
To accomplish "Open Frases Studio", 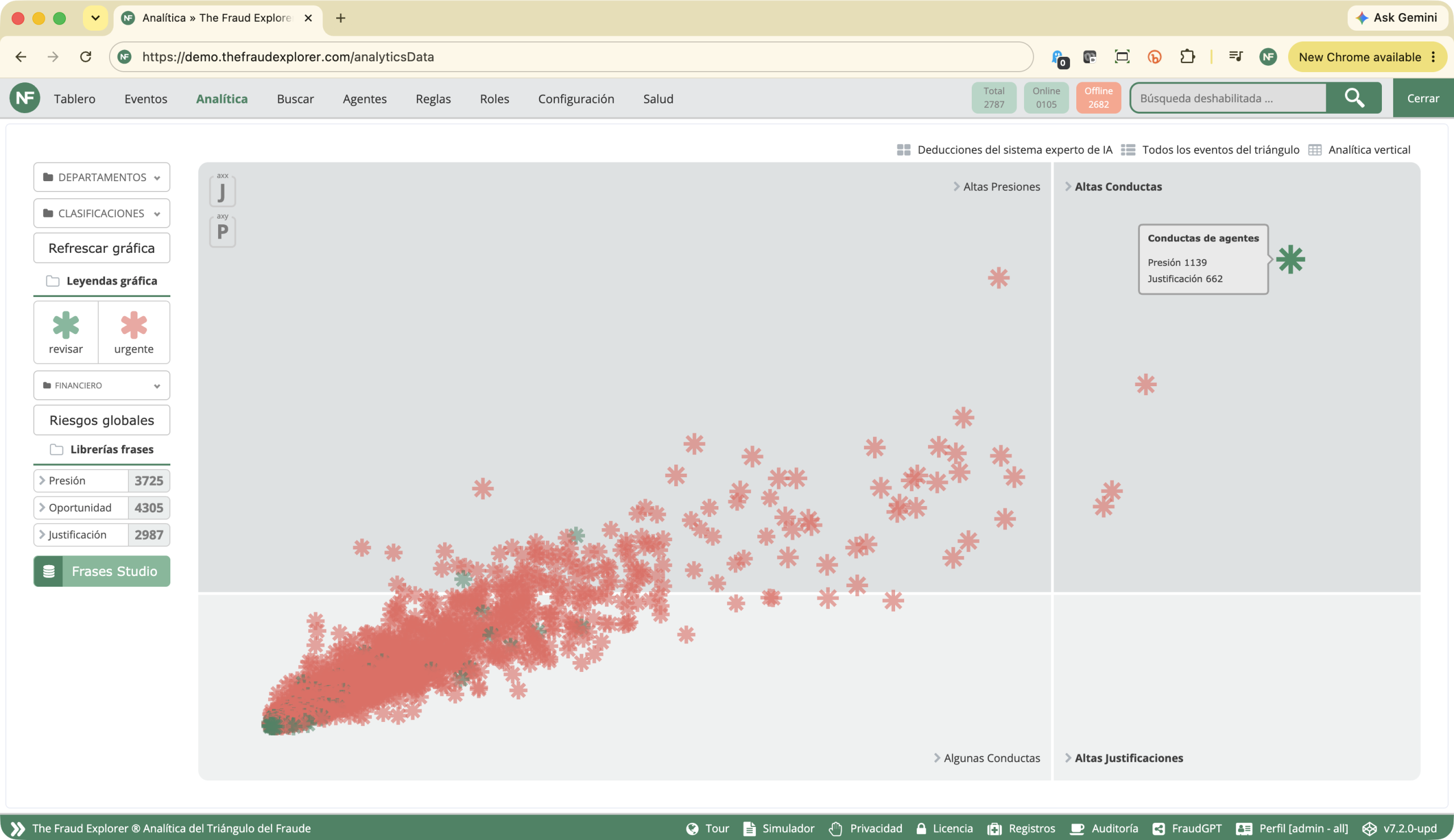I will (102, 571).
